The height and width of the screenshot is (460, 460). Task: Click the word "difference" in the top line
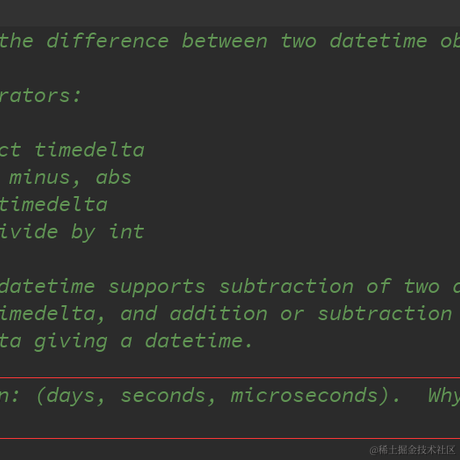tap(108, 41)
